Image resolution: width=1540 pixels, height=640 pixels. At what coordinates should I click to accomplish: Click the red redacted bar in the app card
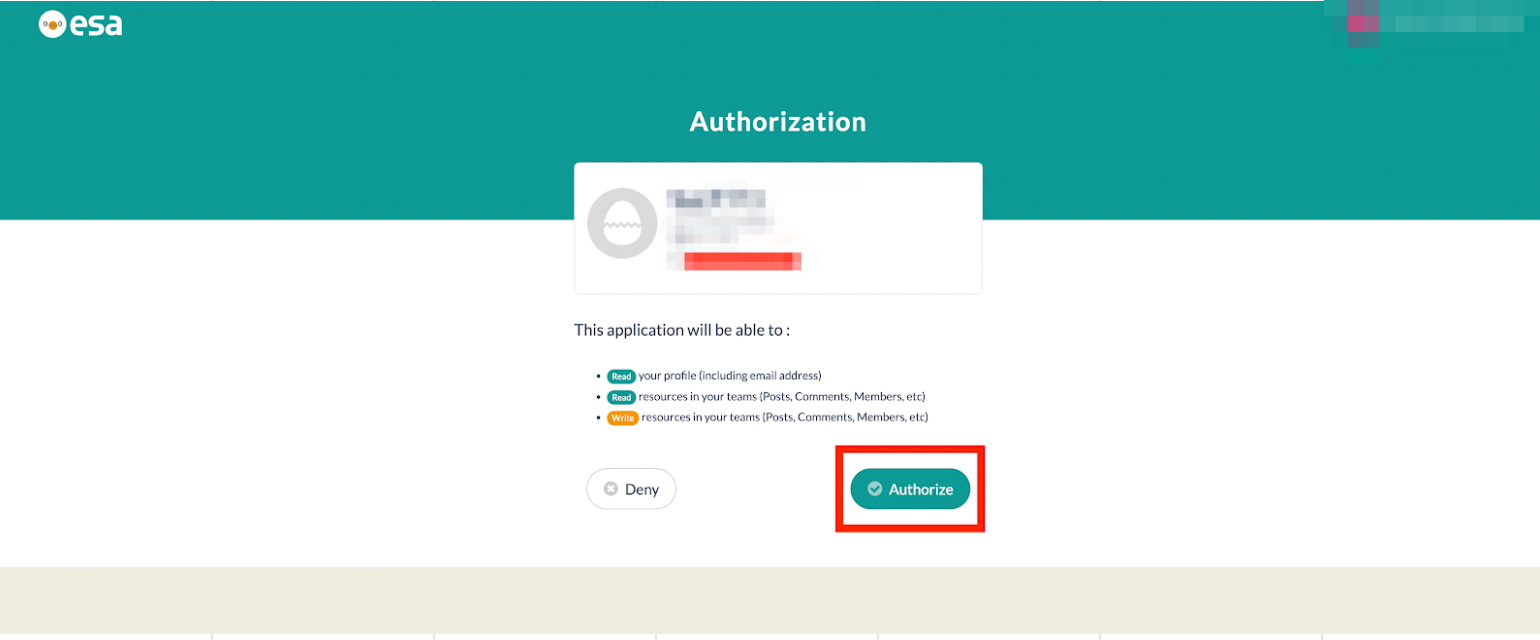click(742, 261)
